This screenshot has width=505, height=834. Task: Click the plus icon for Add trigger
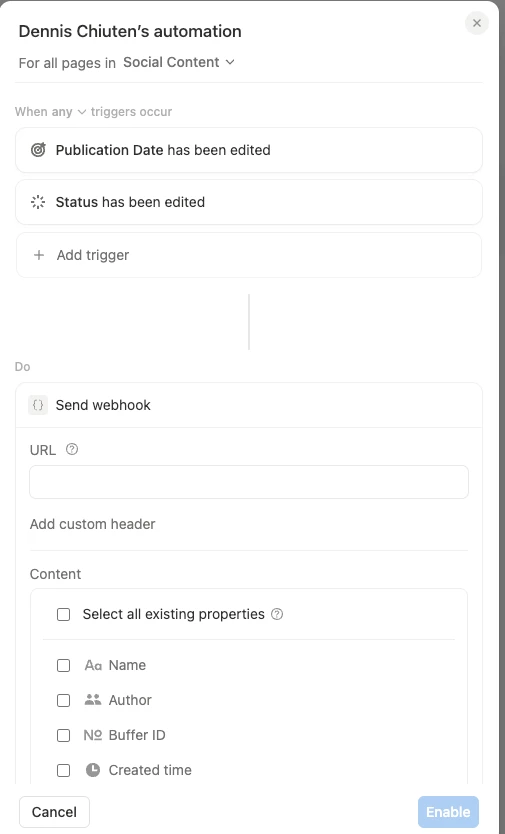coord(39,255)
